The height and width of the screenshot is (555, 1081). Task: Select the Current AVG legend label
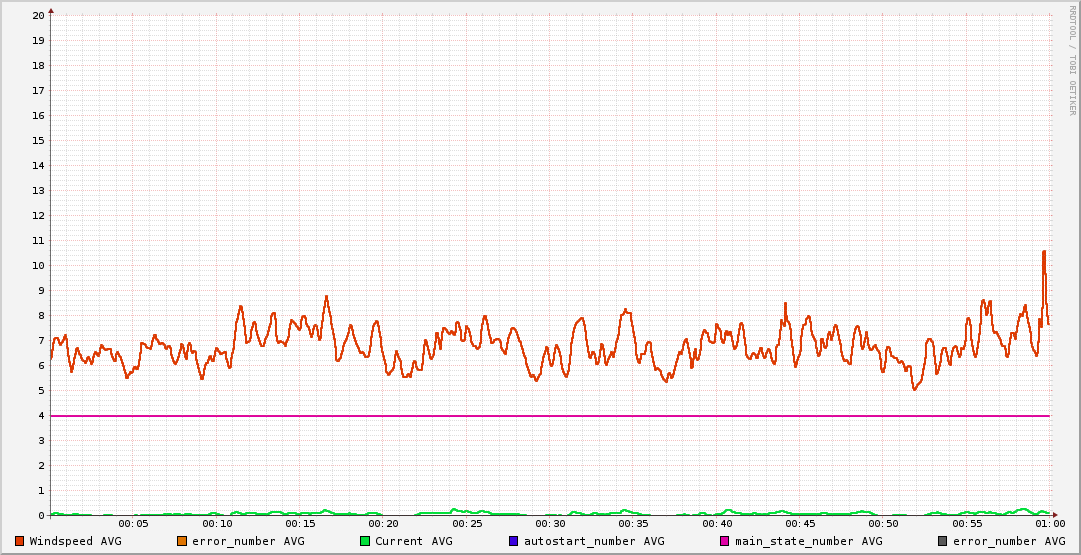(413, 541)
